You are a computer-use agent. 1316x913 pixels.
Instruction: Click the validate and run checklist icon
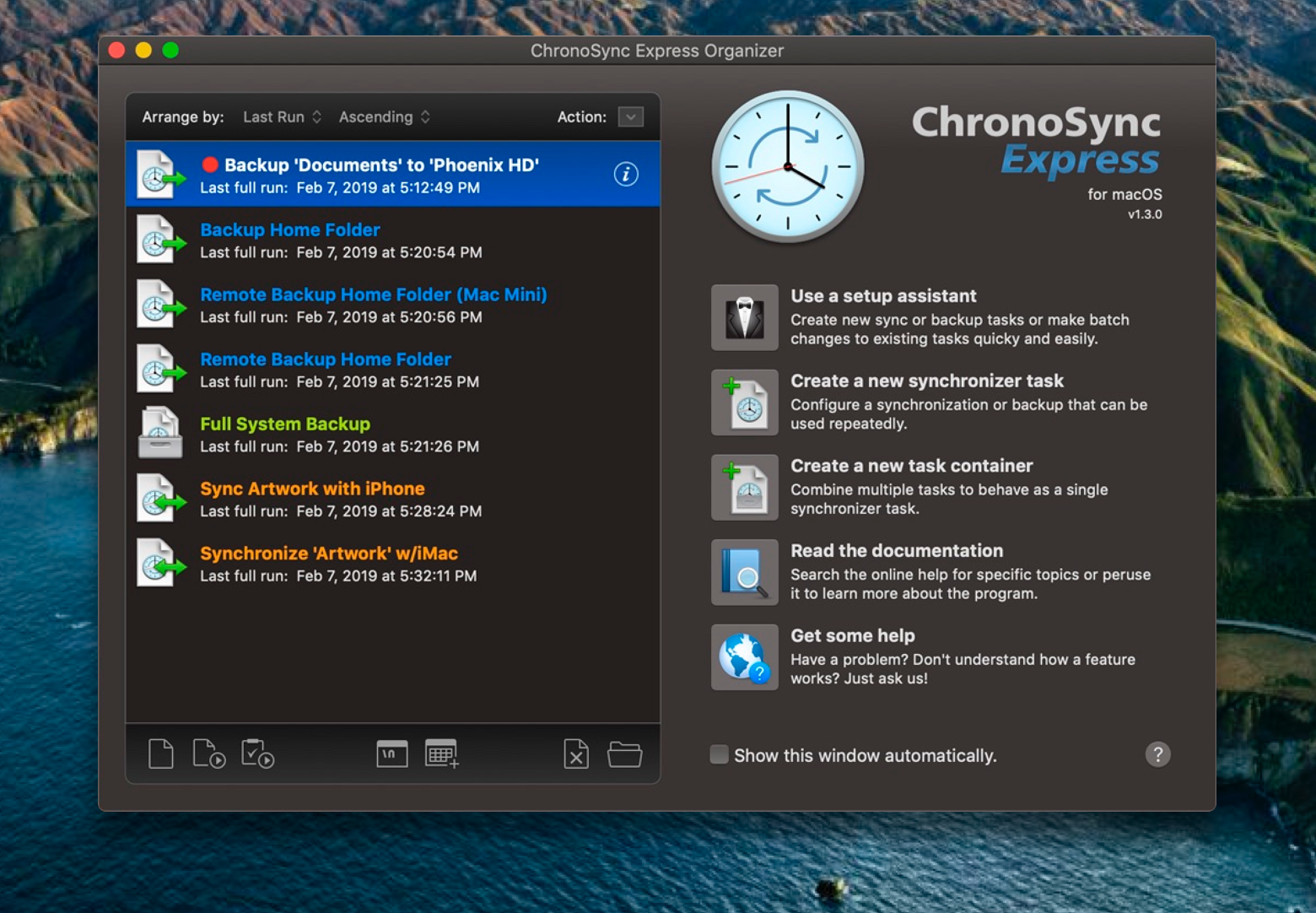[x=257, y=754]
